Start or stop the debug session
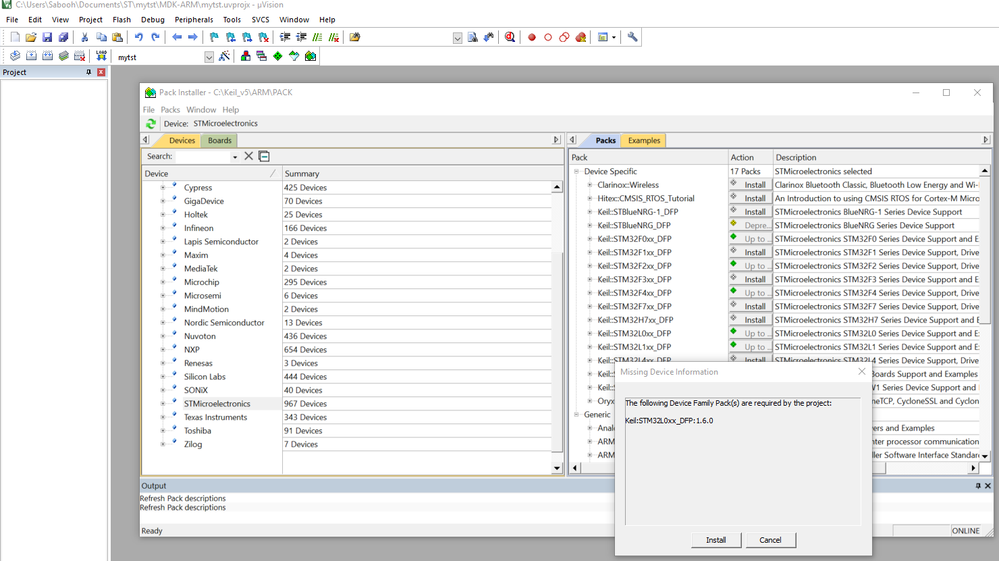This screenshot has width=999, height=561. click(510, 38)
